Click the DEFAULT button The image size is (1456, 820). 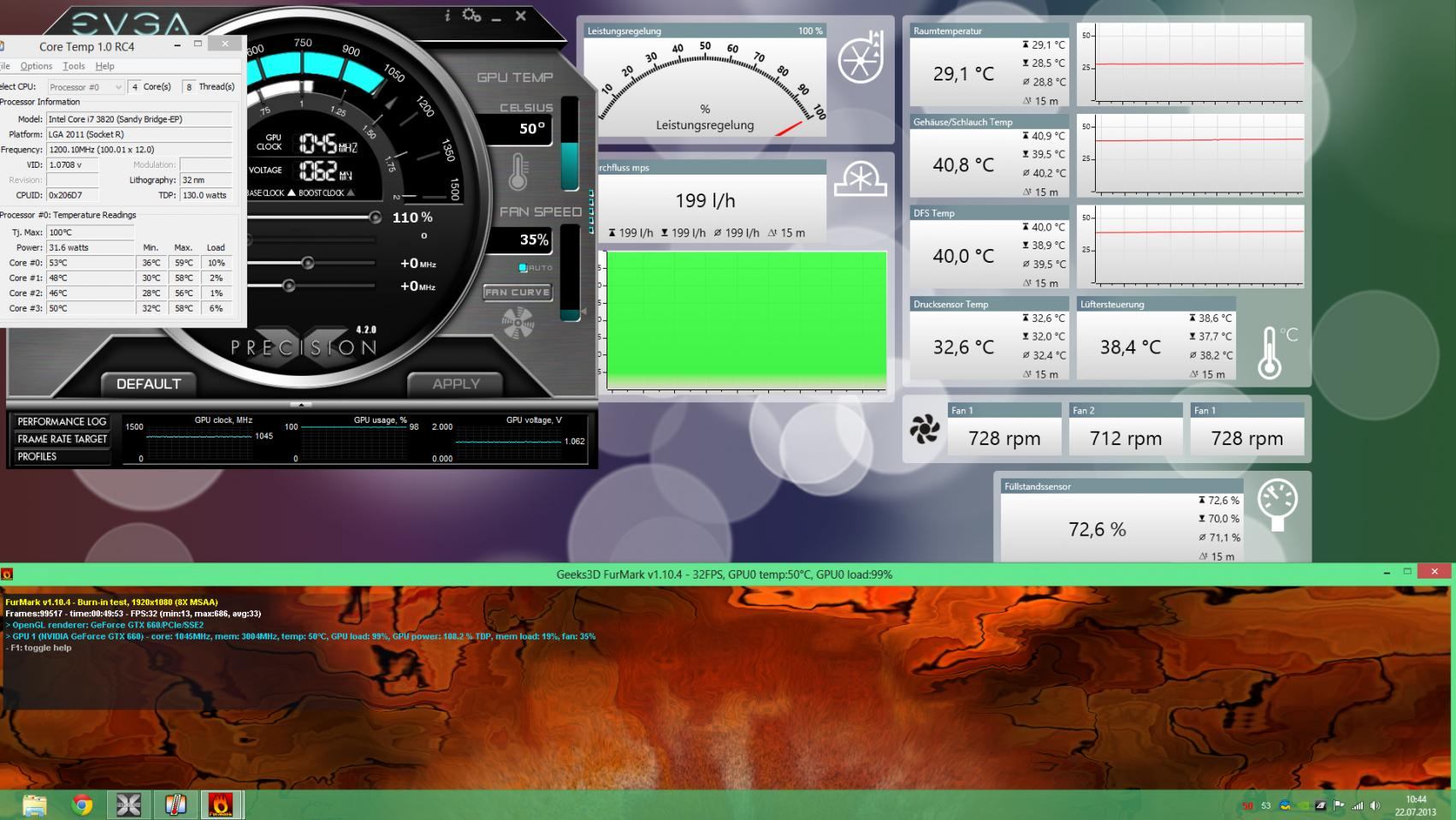[x=149, y=383]
